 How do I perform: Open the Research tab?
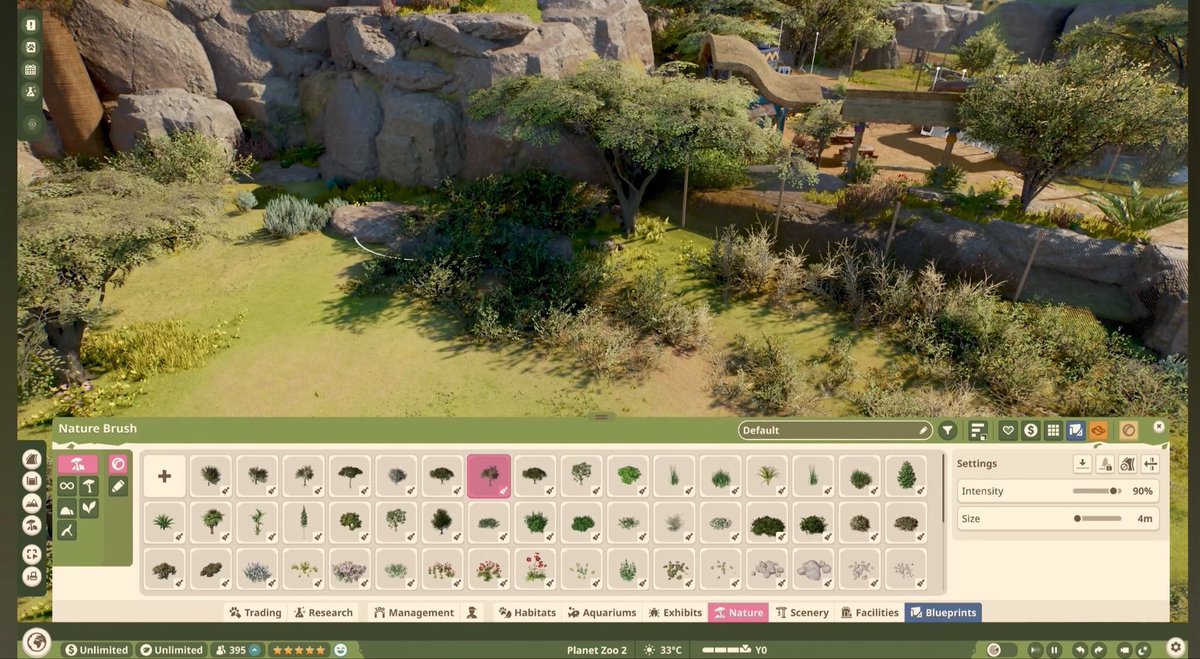point(323,613)
